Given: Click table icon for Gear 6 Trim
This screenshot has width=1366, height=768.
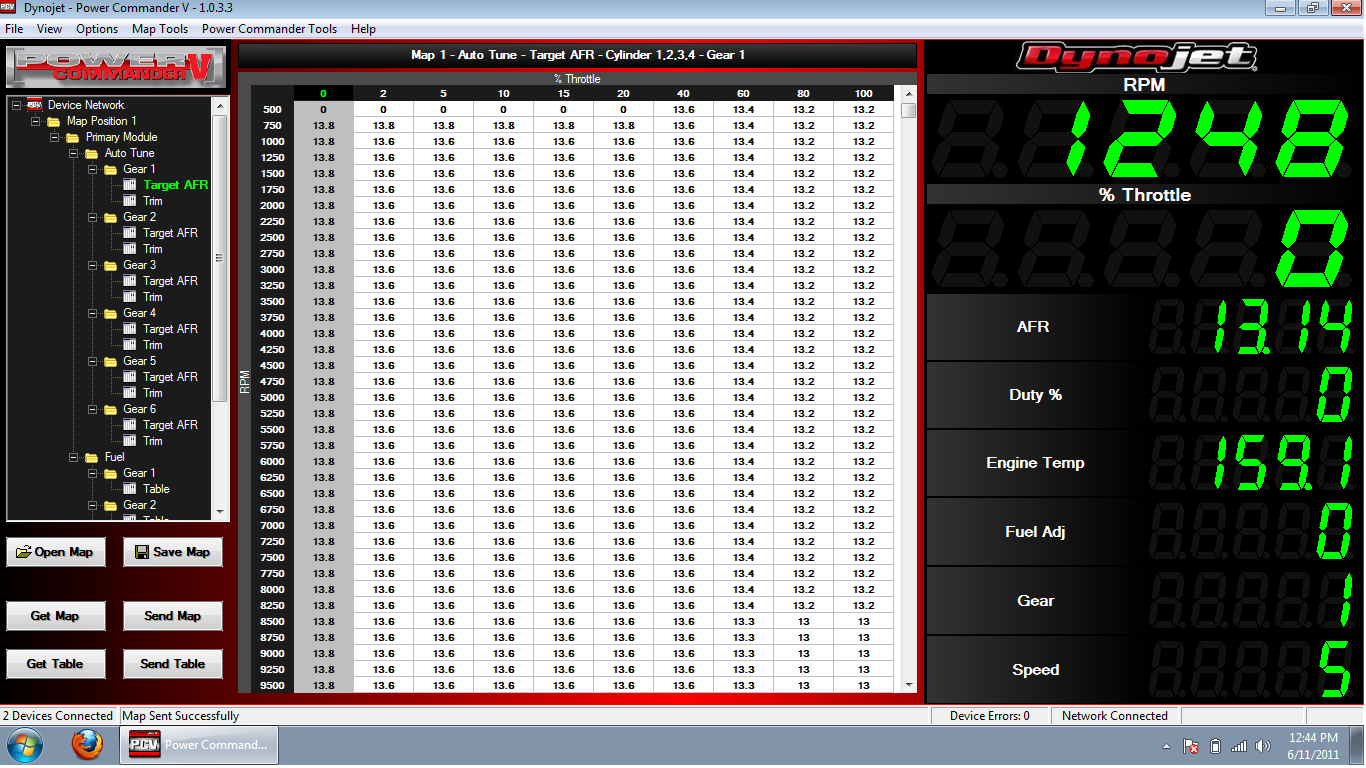Looking at the screenshot, I should pyautogui.click(x=129, y=441).
